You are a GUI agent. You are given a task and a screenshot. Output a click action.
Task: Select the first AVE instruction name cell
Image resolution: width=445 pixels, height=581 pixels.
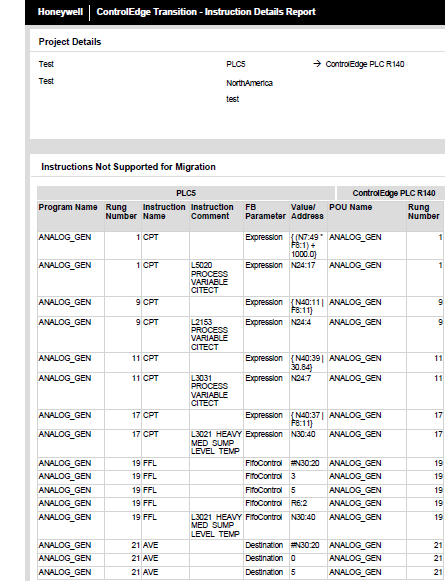pyautogui.click(x=165, y=545)
